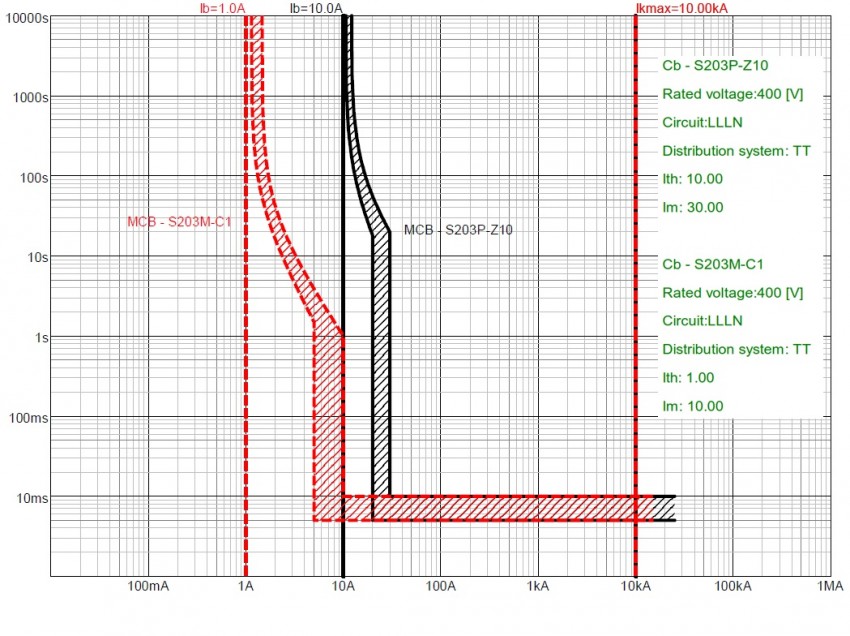Click 'Ith: 1.00' in the legend
Viewport: 850px width, 636px height.
click(688, 378)
